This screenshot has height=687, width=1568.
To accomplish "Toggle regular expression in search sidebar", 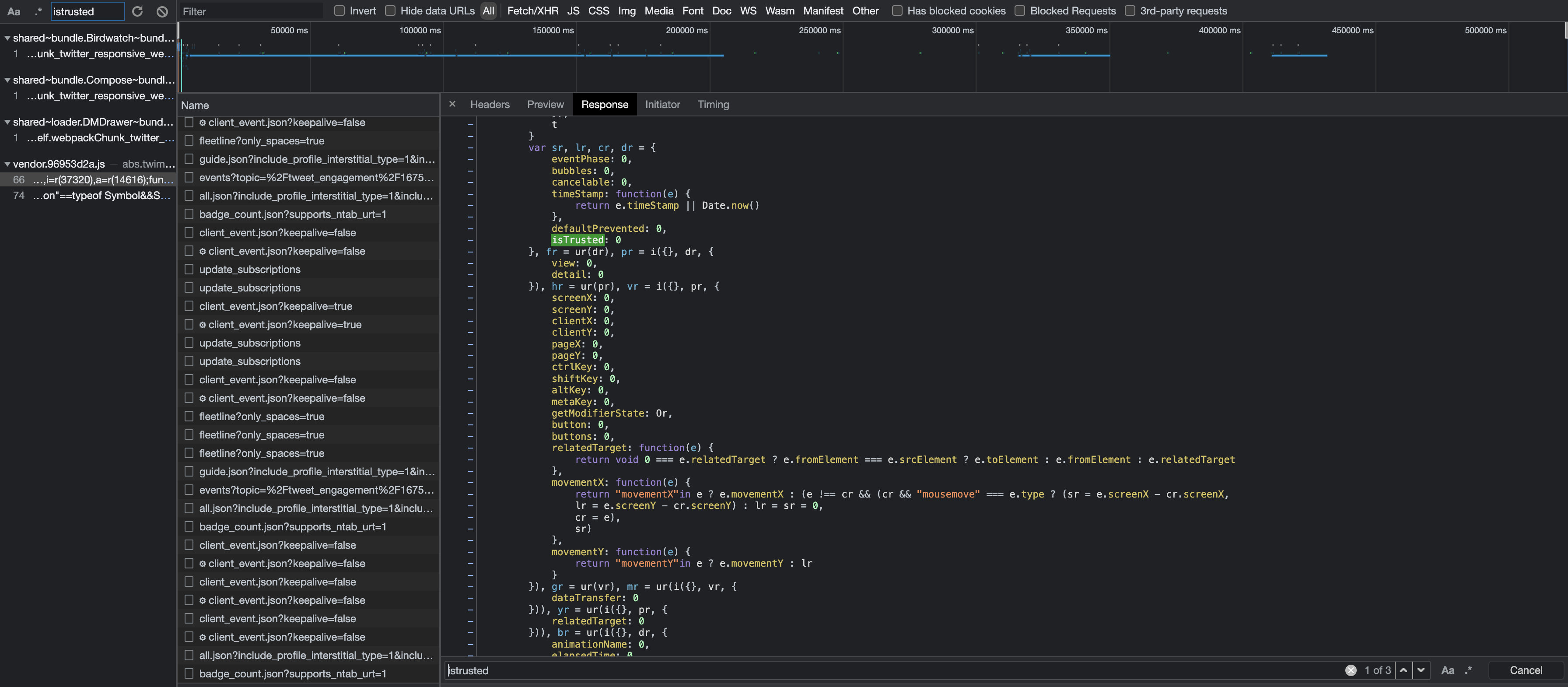I will pyautogui.click(x=38, y=11).
